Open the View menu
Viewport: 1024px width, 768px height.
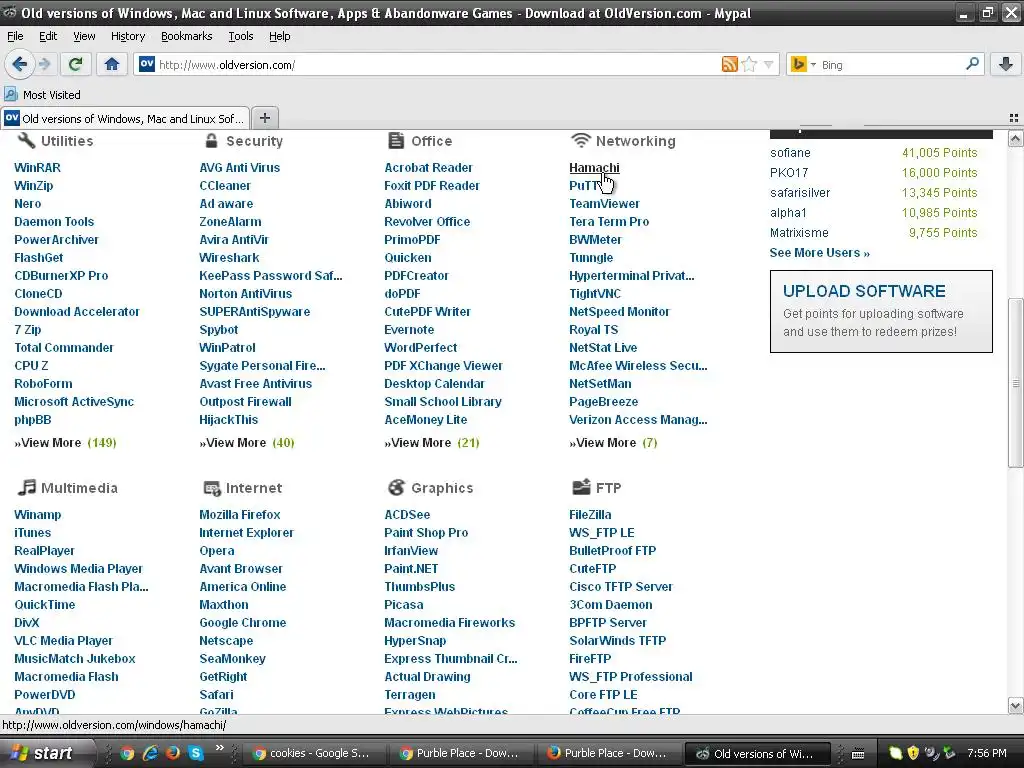(x=84, y=36)
